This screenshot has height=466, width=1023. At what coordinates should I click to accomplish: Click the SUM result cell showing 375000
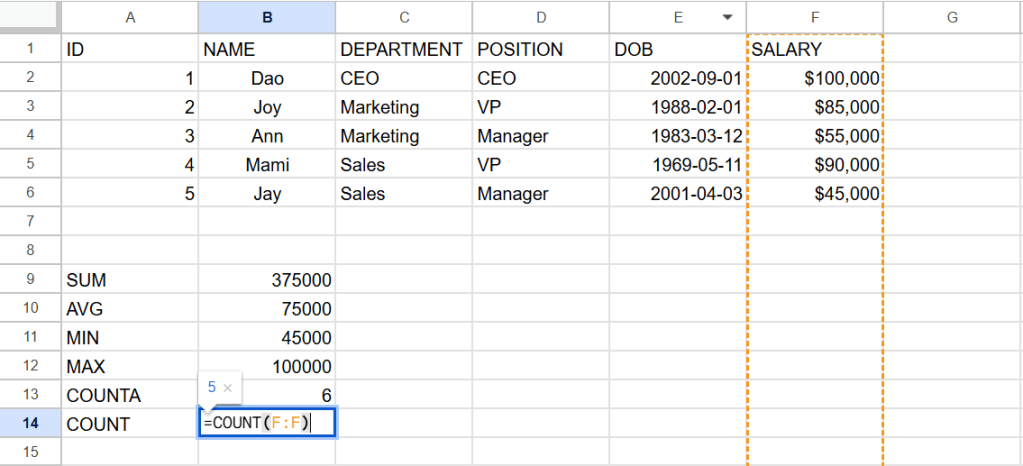tap(266, 281)
